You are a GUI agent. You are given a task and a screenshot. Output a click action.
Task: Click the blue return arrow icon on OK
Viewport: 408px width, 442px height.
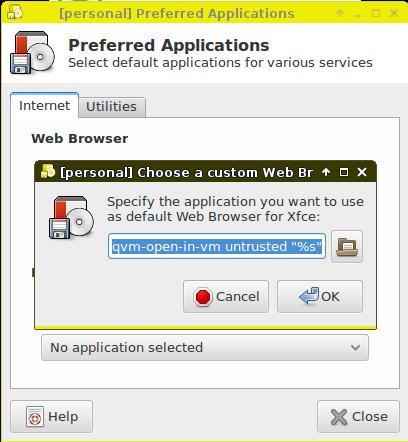click(309, 296)
